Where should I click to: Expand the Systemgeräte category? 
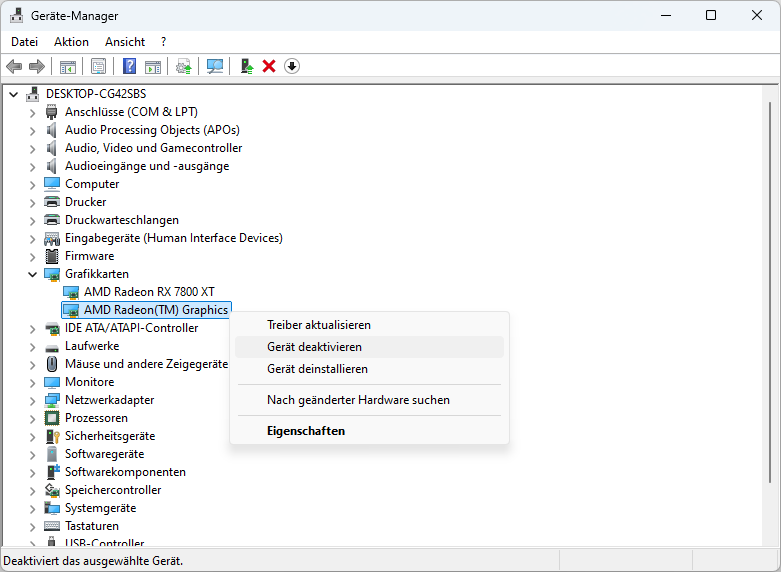click(32, 509)
